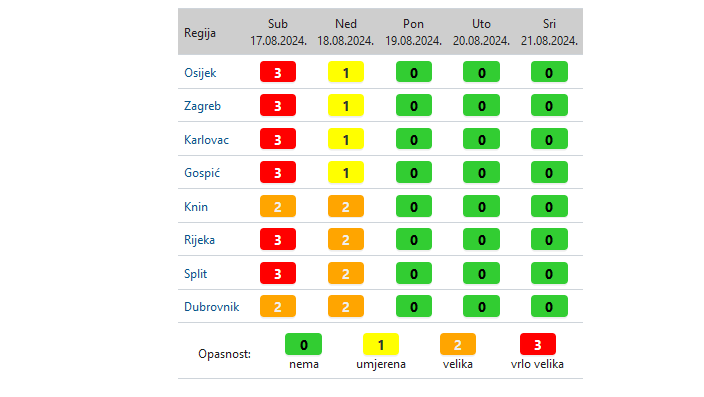Click Rijeka's orange Sunday badge
Screen dimensions: 704x397
pos(346,239)
